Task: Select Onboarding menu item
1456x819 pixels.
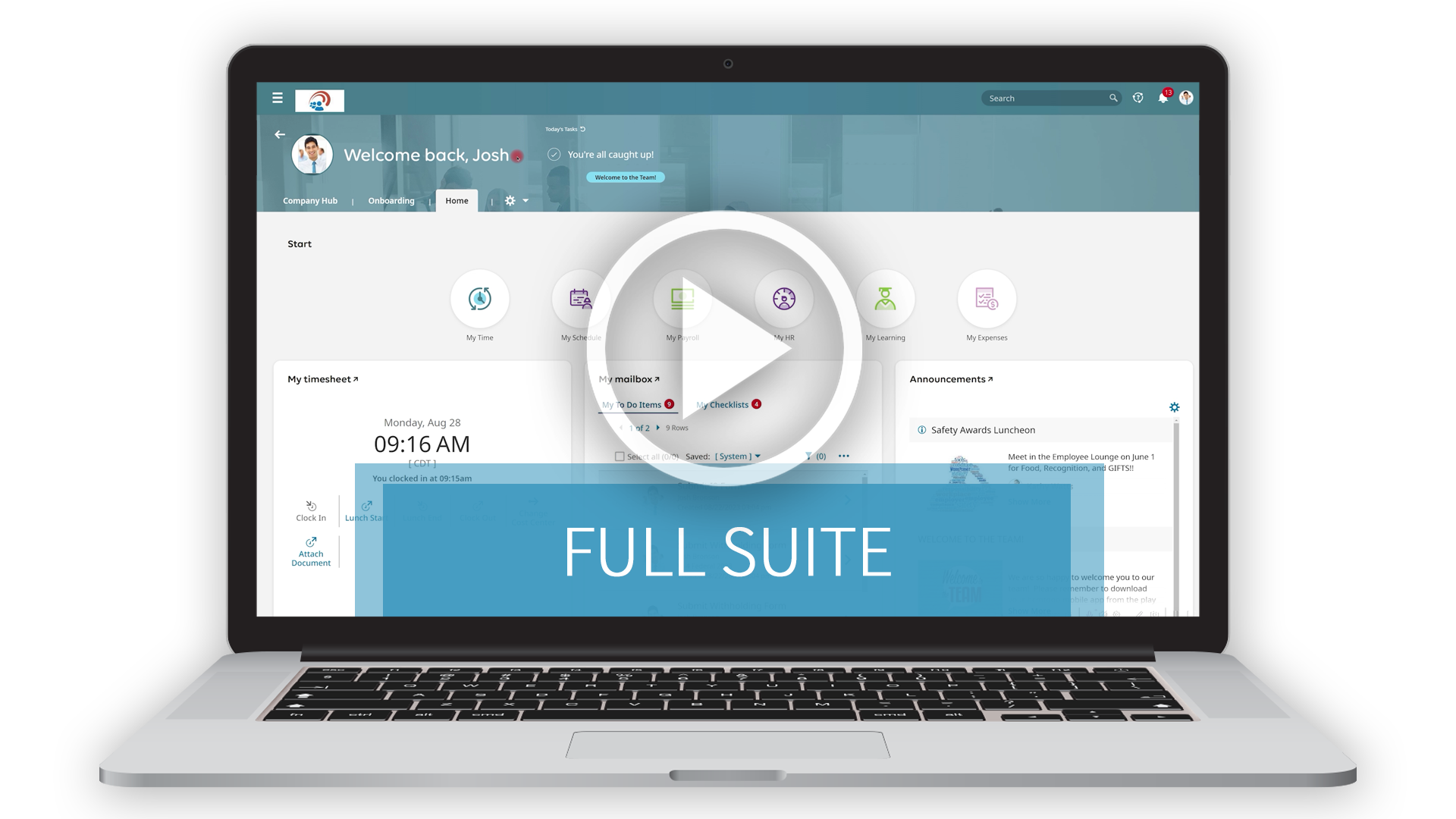Action: click(391, 200)
